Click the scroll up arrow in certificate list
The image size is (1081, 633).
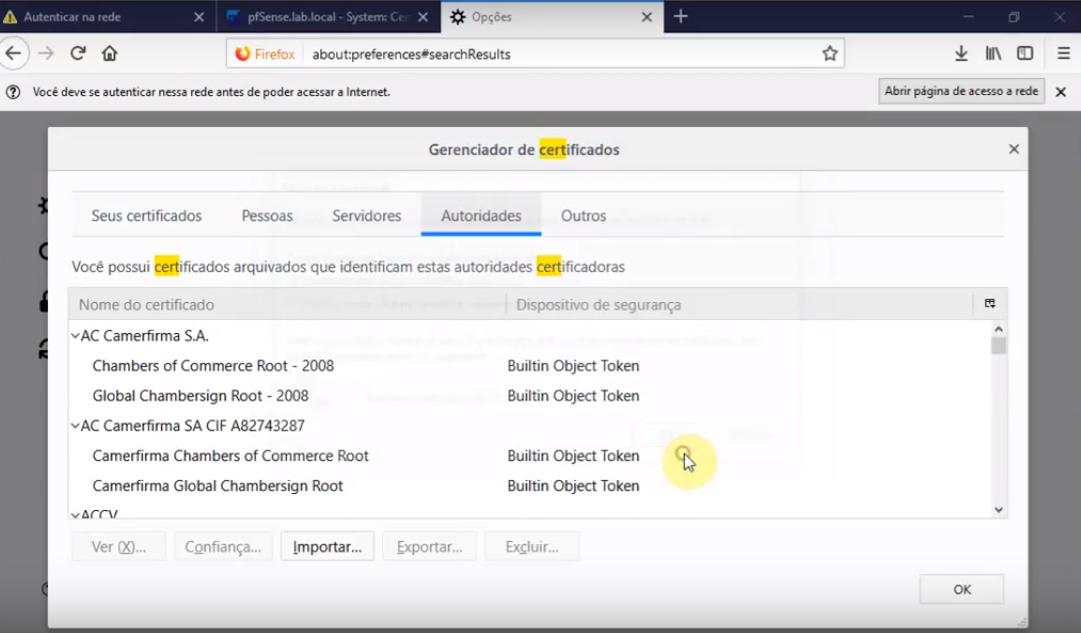(x=998, y=329)
